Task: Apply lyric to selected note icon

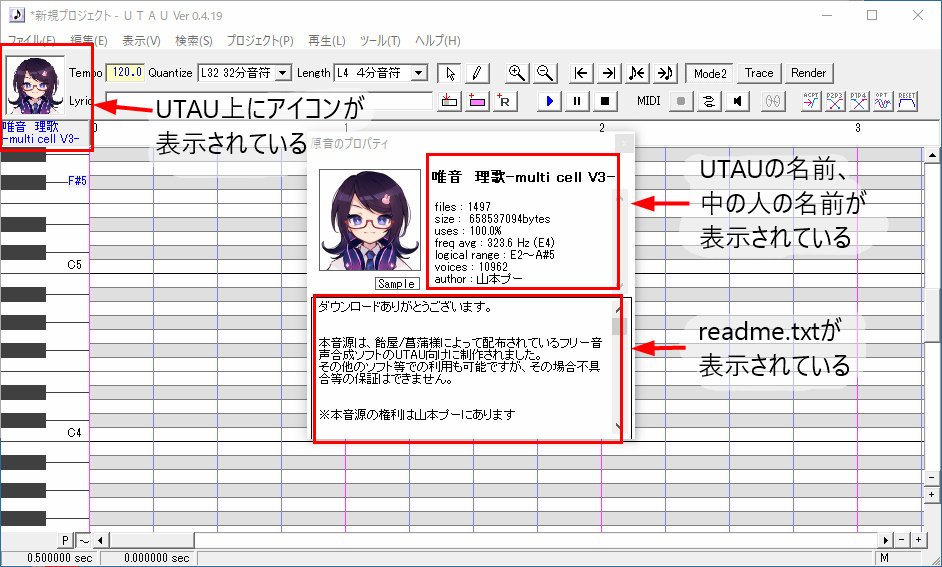Action: [x=449, y=101]
